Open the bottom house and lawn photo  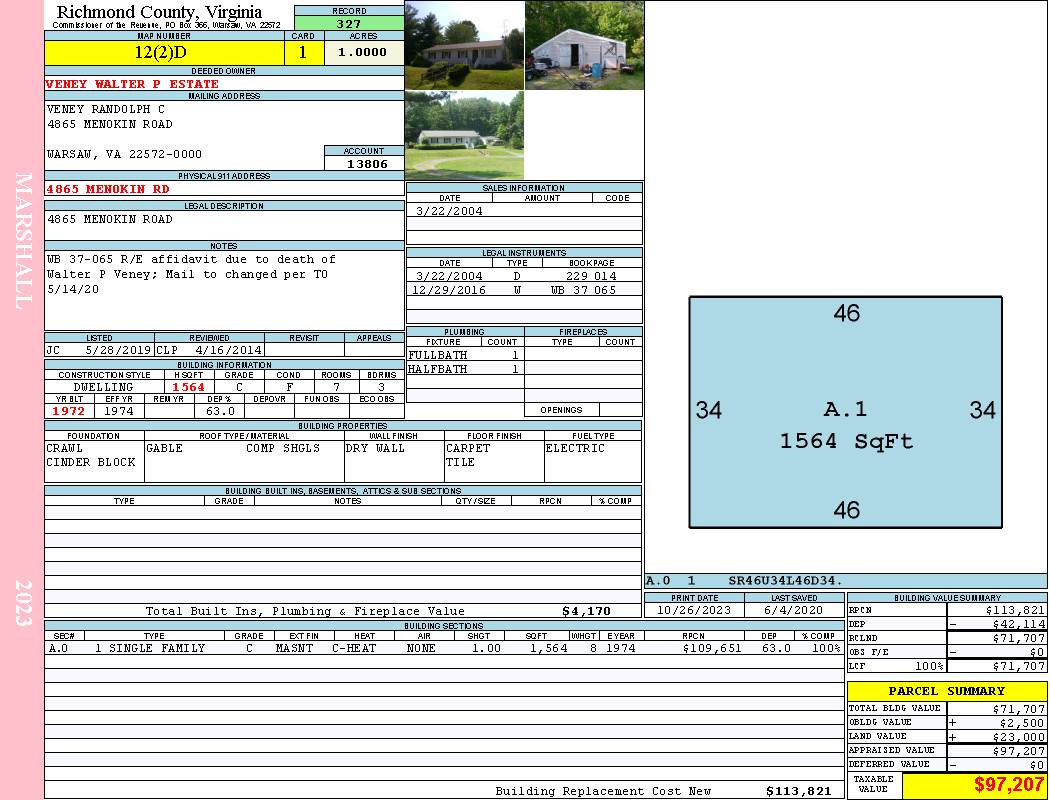point(464,135)
